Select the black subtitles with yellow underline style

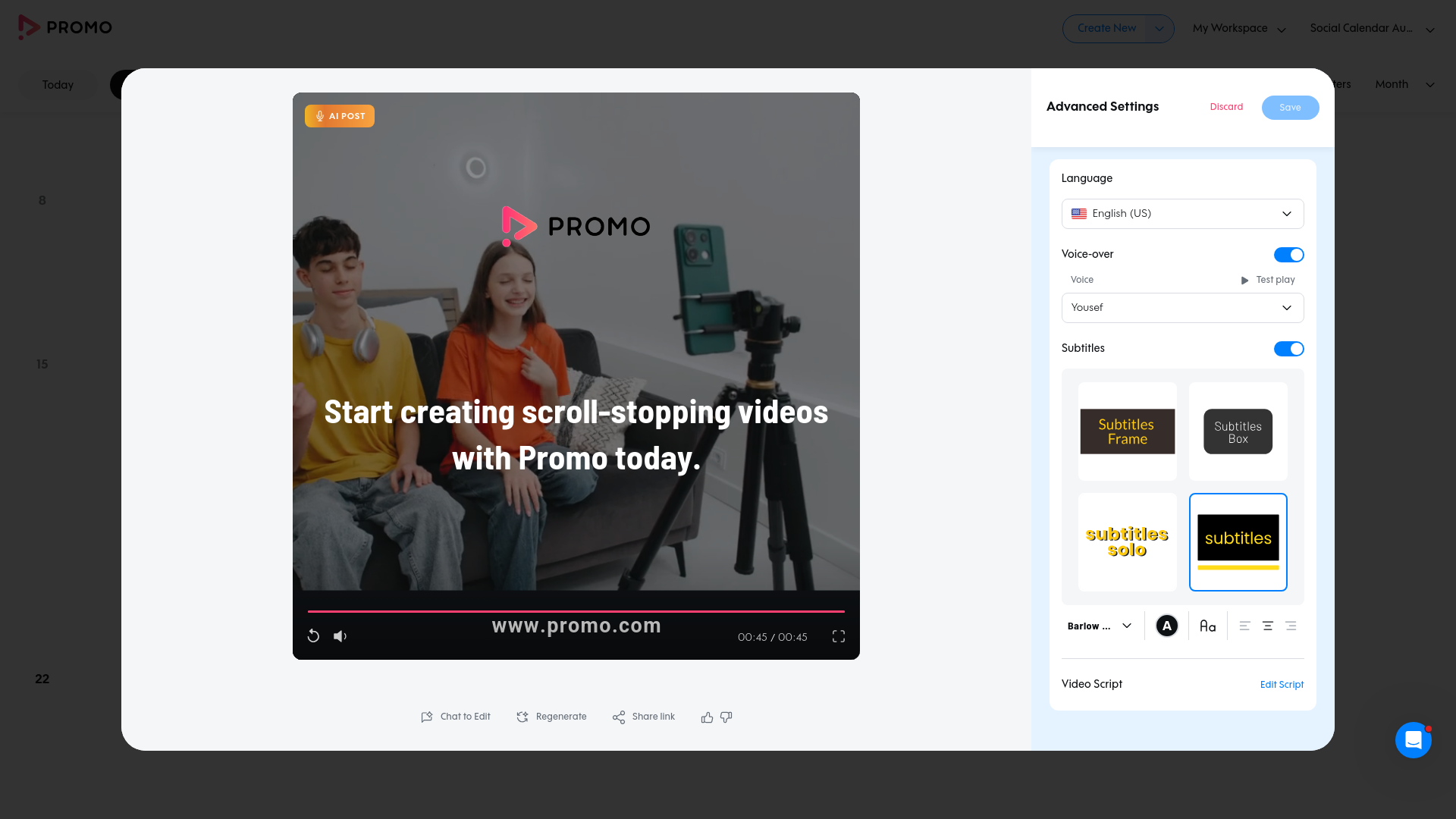[x=1238, y=542]
